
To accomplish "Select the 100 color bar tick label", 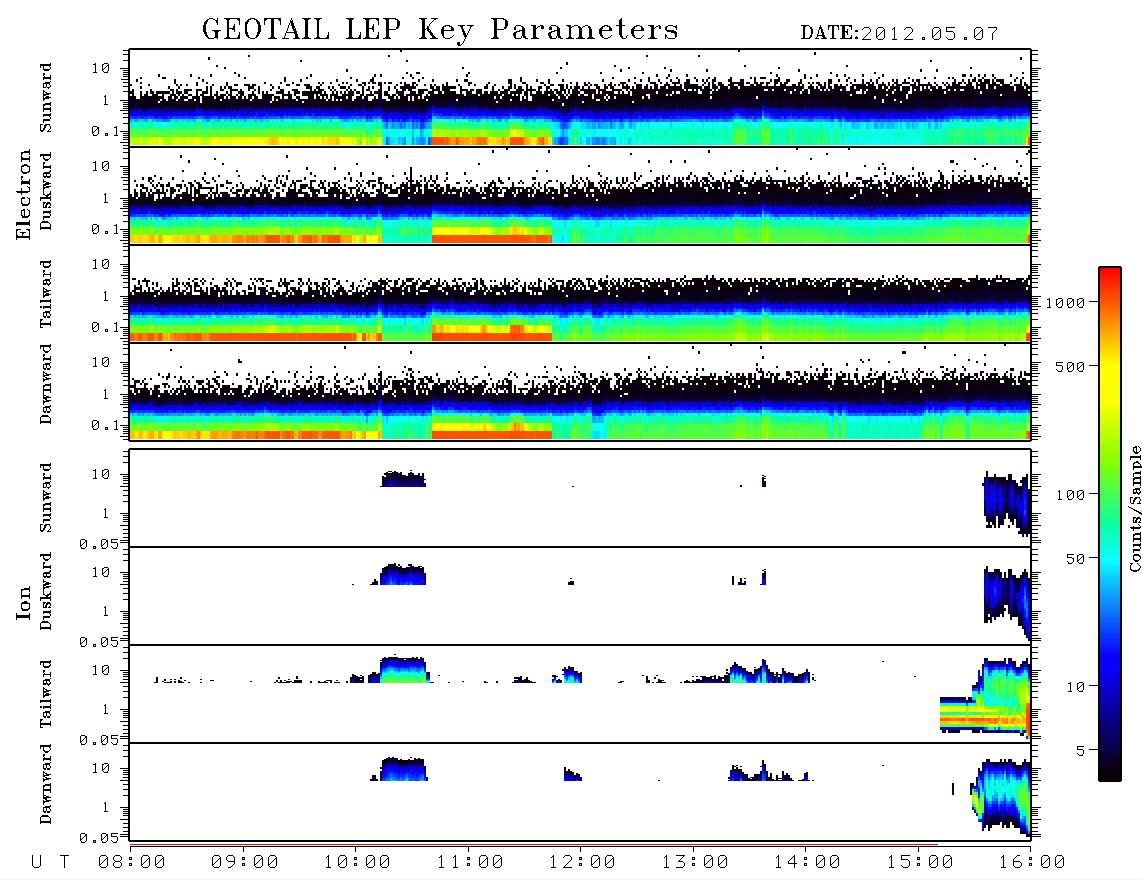I will pyautogui.click(x=1070, y=495).
